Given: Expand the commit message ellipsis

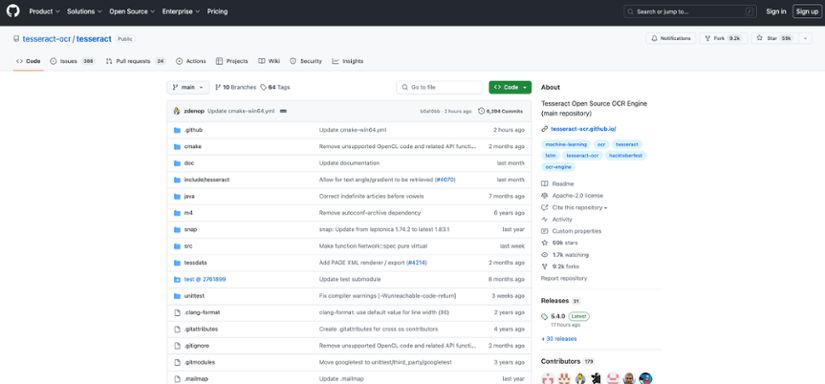Looking at the screenshot, I should point(283,111).
